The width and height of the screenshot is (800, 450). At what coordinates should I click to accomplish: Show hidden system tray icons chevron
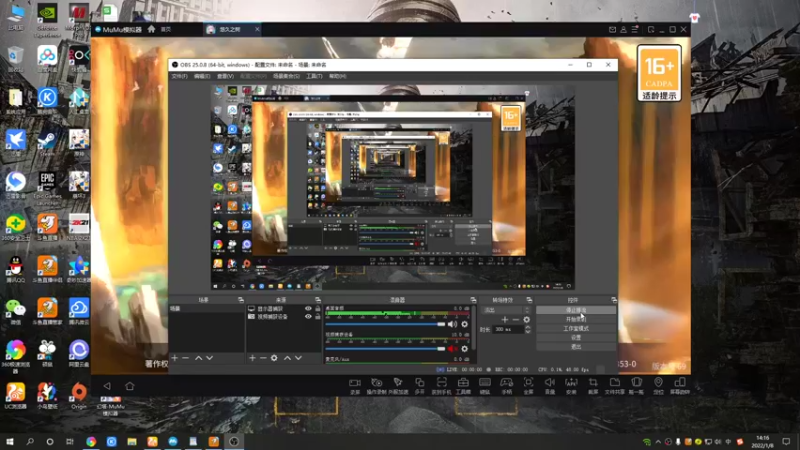tap(658, 442)
